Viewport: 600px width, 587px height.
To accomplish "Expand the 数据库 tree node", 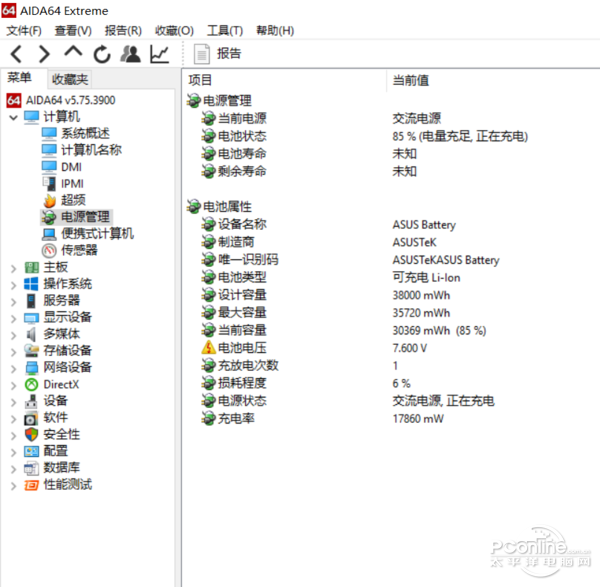I will pos(14,469).
